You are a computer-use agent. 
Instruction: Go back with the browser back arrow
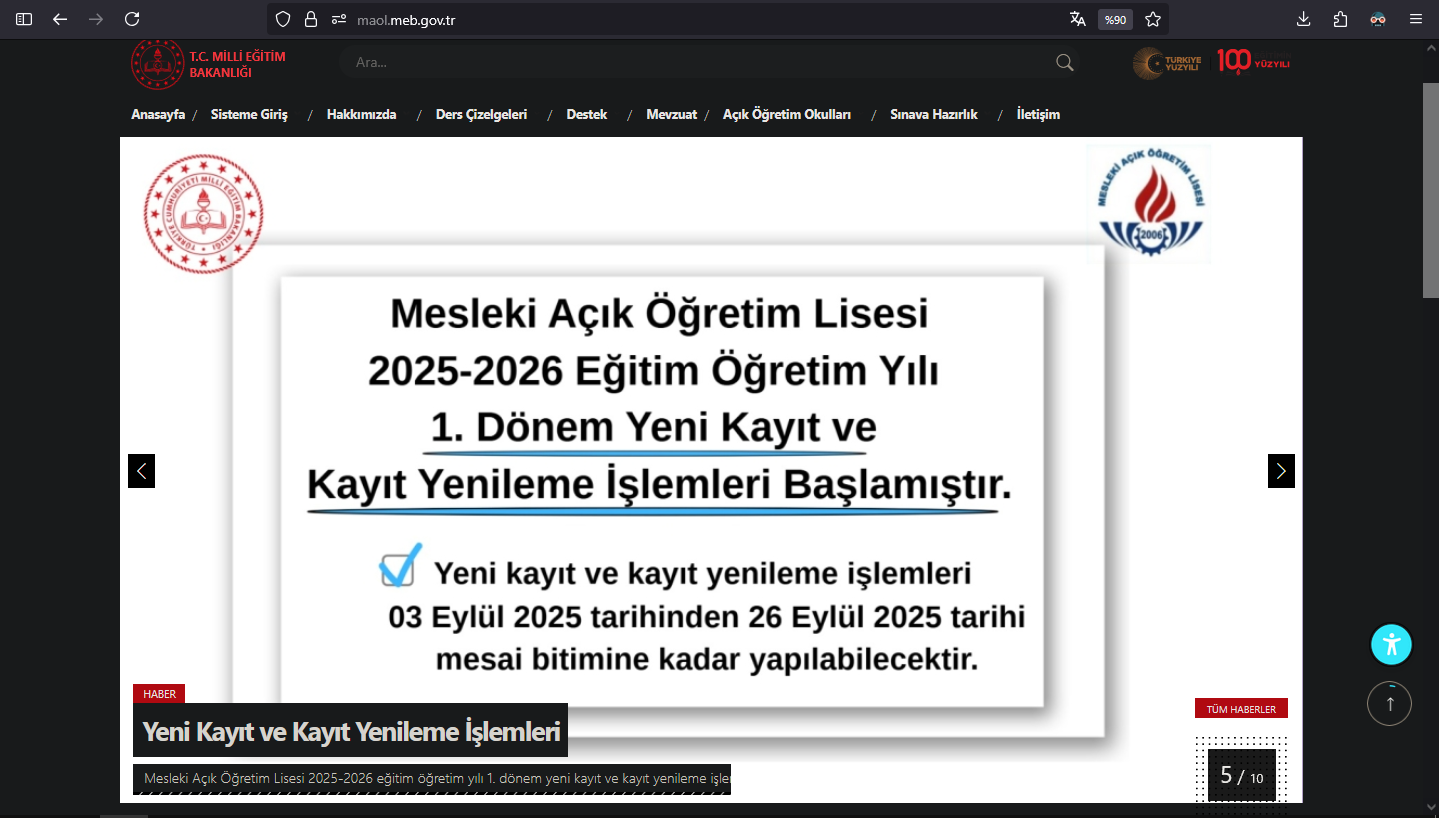[x=60, y=19]
